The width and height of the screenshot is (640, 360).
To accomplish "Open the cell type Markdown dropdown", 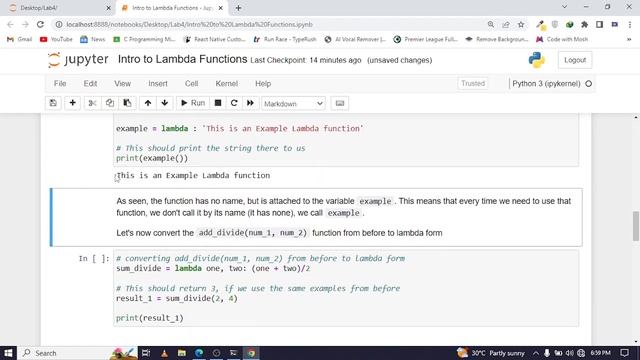I will click(x=293, y=104).
